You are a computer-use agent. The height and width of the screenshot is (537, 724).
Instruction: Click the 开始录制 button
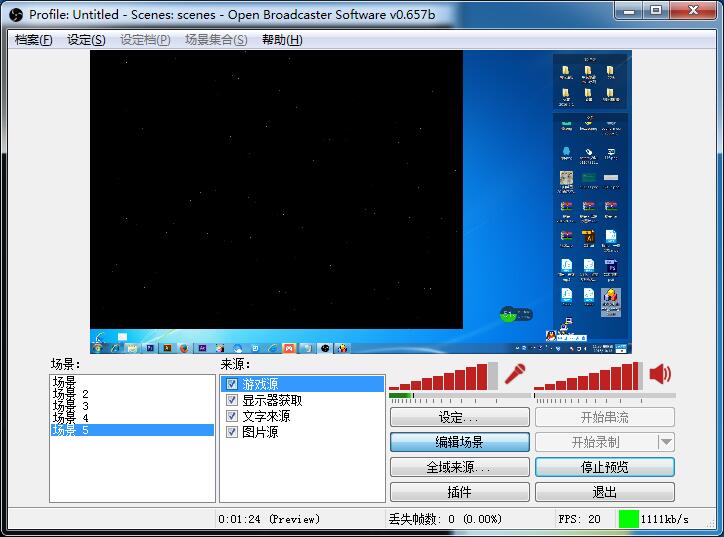click(x=596, y=442)
